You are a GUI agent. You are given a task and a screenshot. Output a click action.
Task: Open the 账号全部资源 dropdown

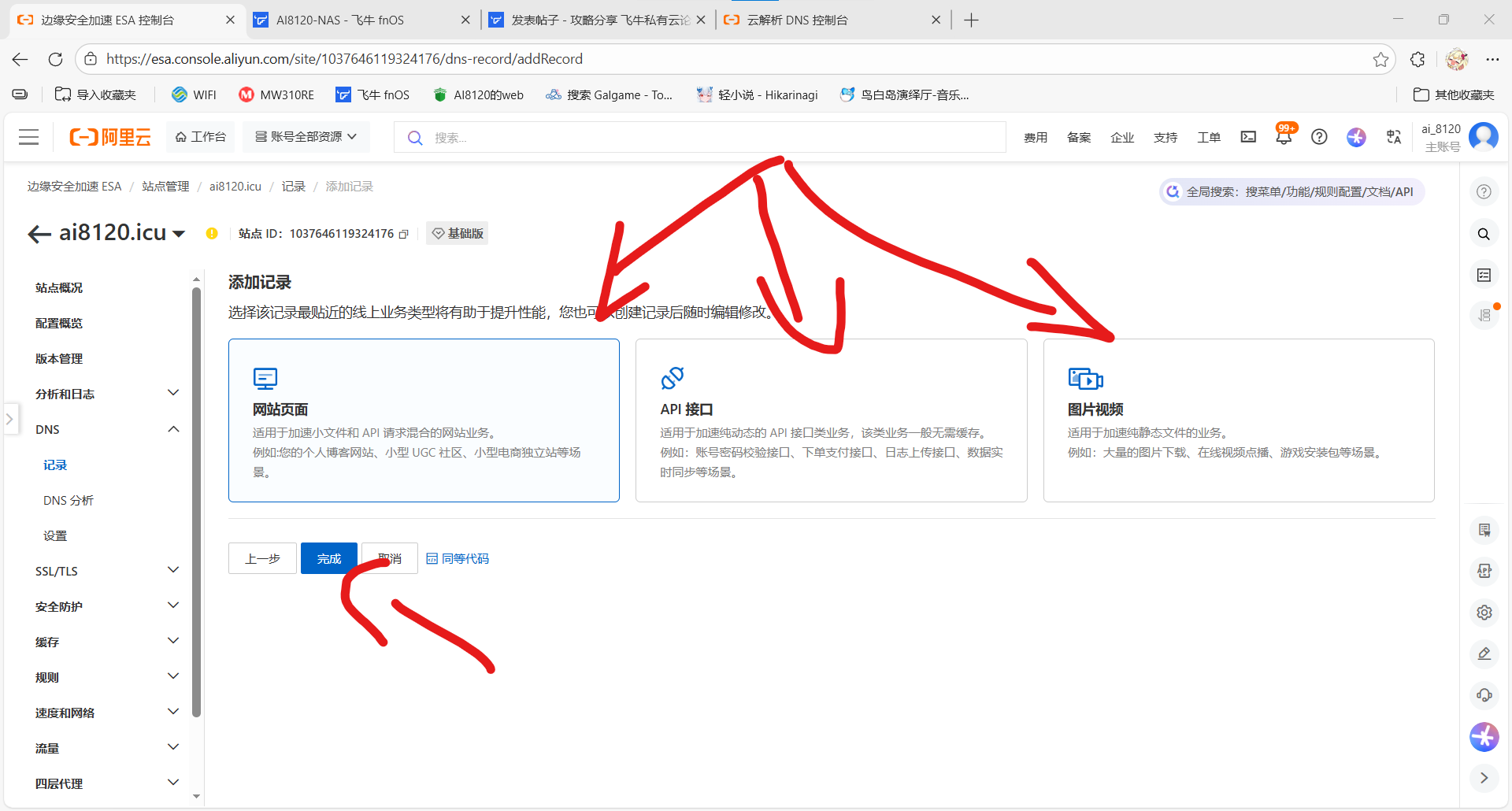(x=306, y=137)
